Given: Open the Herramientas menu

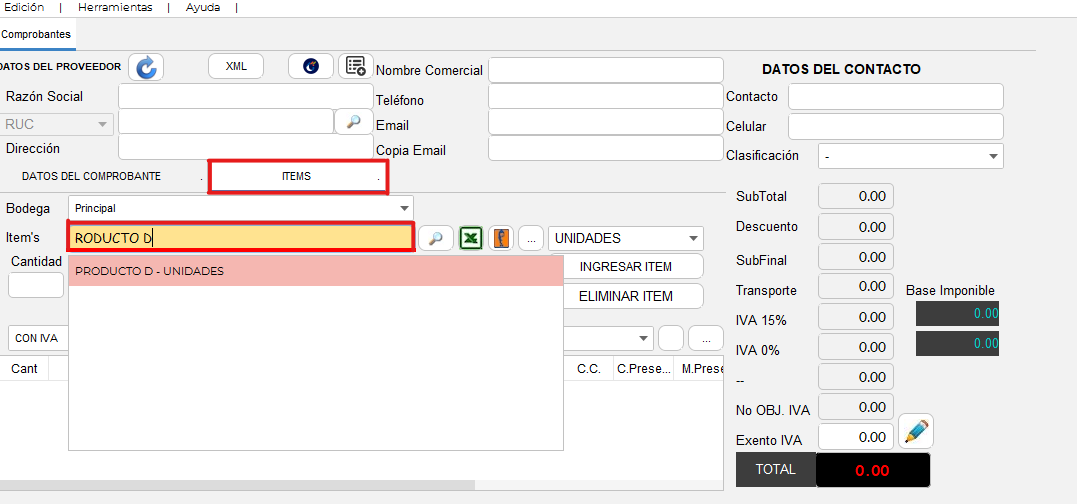Looking at the screenshot, I should 115,7.
